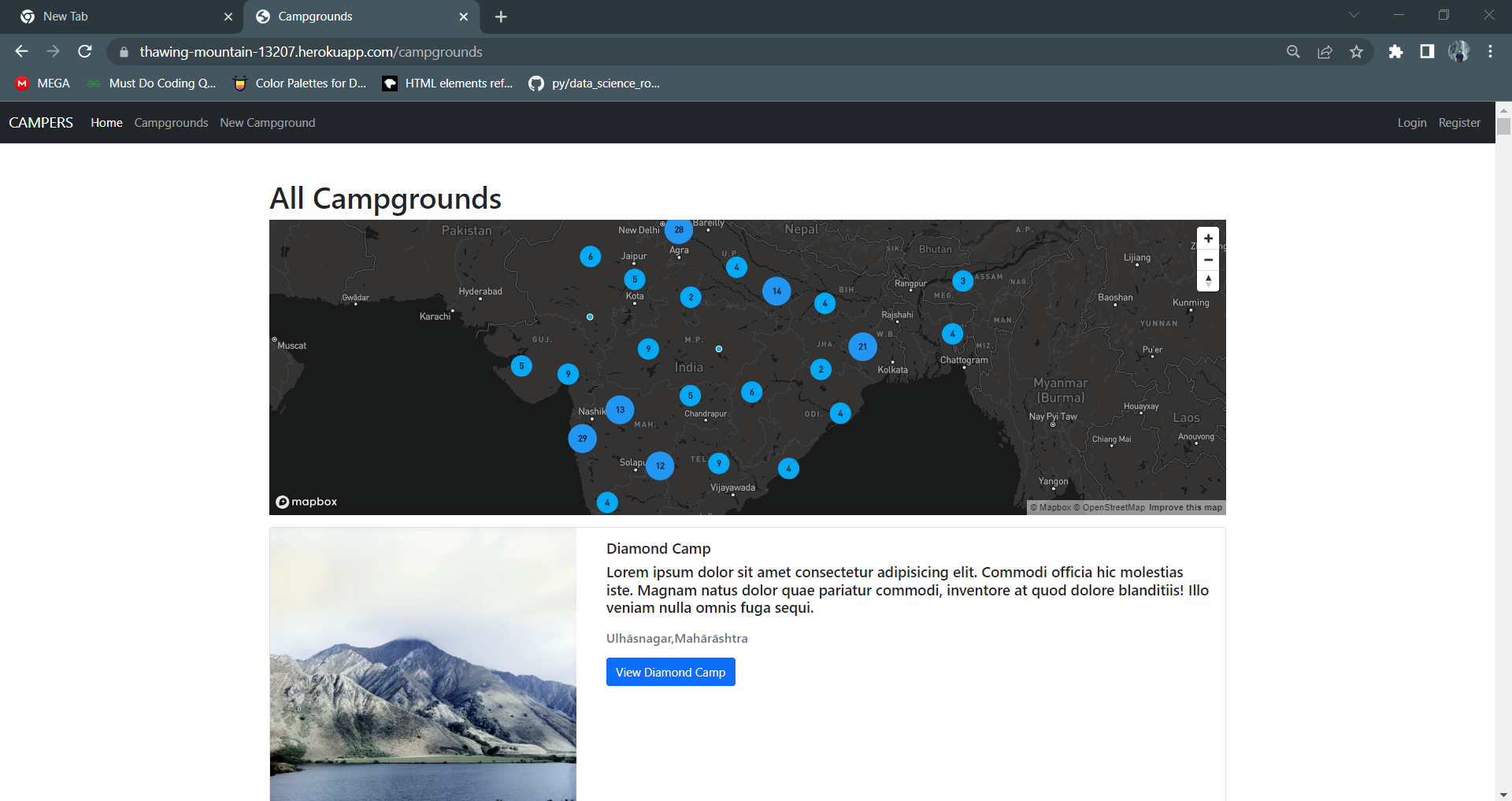Select the cluster showing 21 near Kolkata
Screen dimensions: 1512x801
(x=862, y=346)
